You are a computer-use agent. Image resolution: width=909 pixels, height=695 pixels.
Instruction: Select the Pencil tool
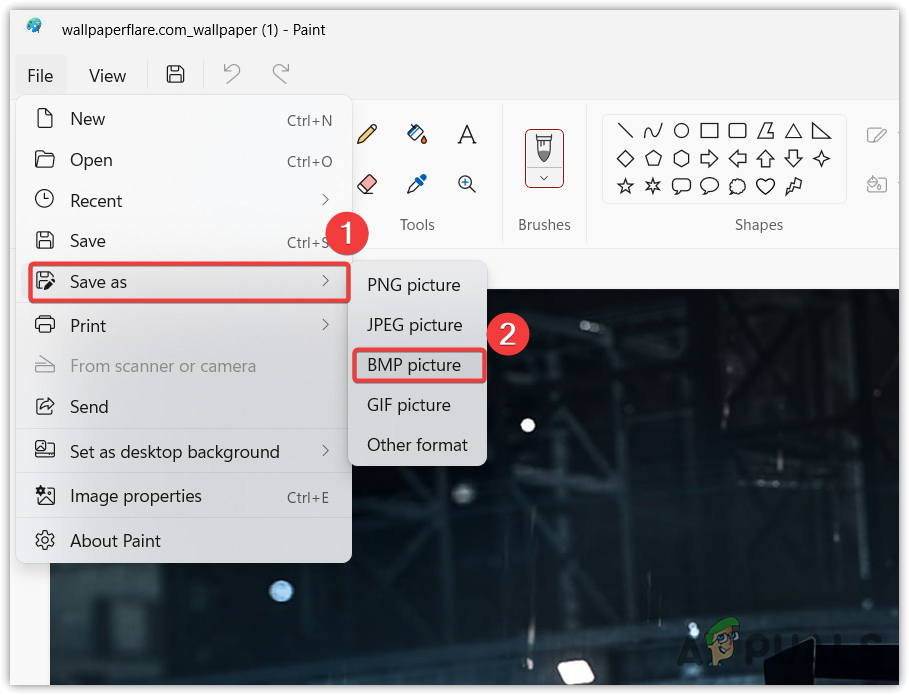tap(367, 133)
